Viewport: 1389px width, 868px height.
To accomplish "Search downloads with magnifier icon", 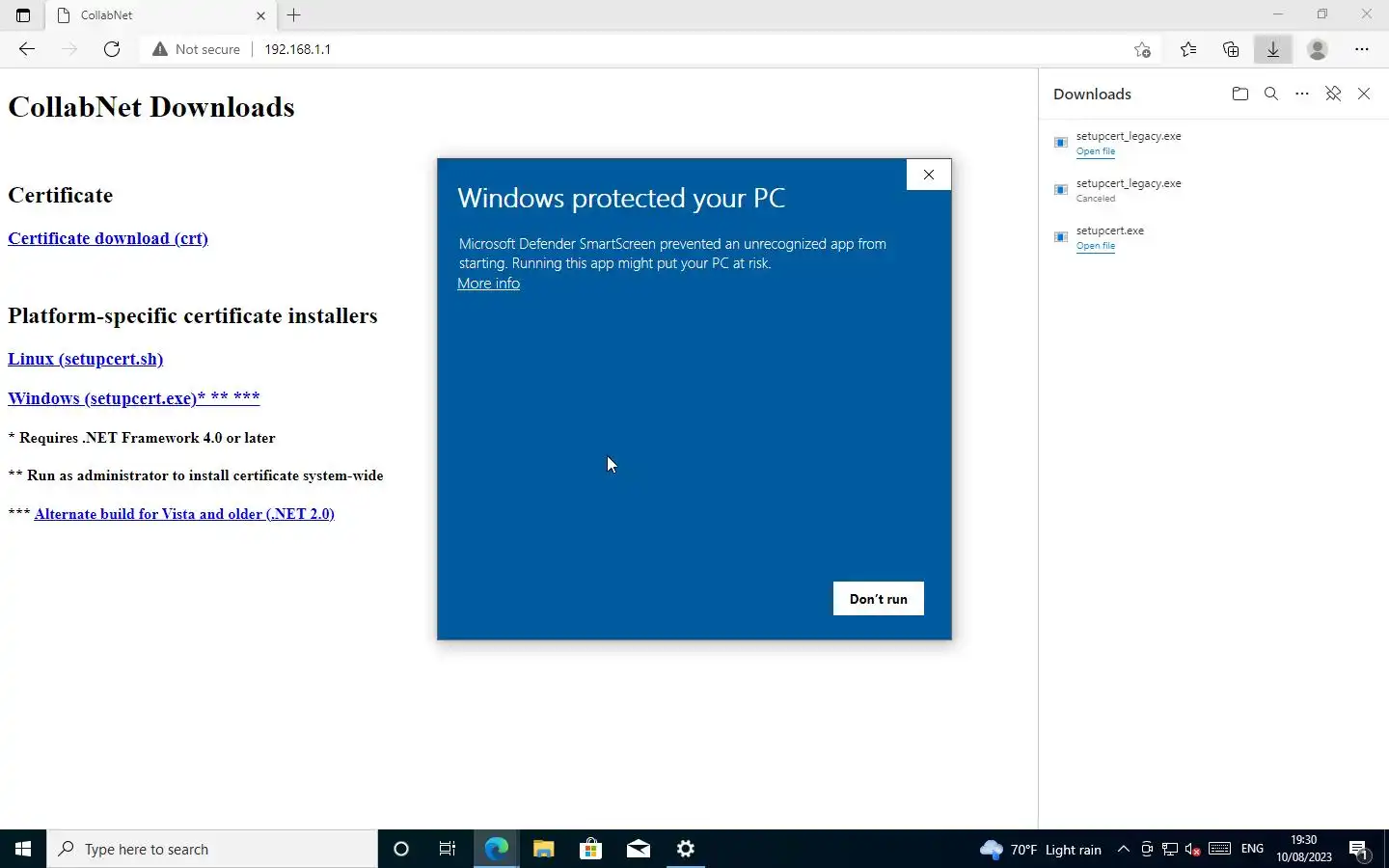I will coord(1271,94).
